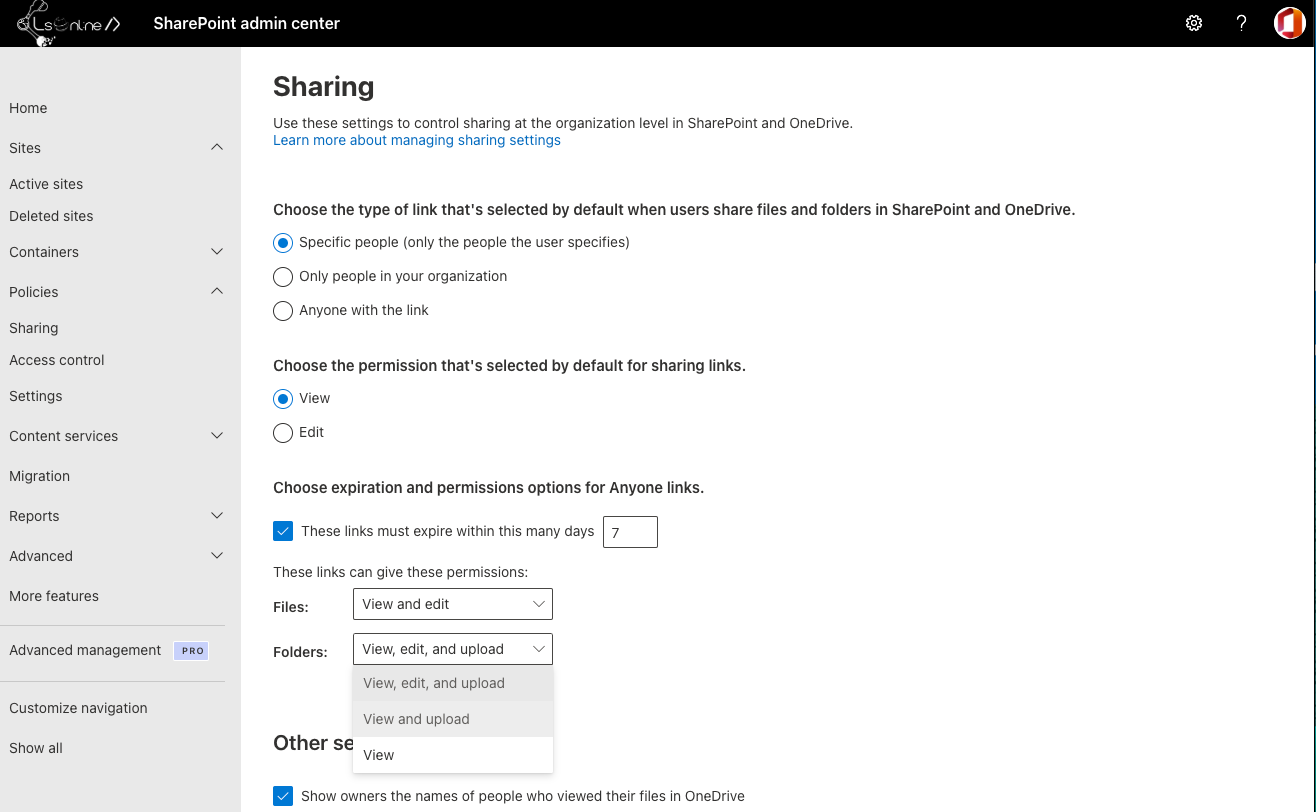Expand the Content services chevron
Screen dimensions: 1316x812
tap(217, 436)
